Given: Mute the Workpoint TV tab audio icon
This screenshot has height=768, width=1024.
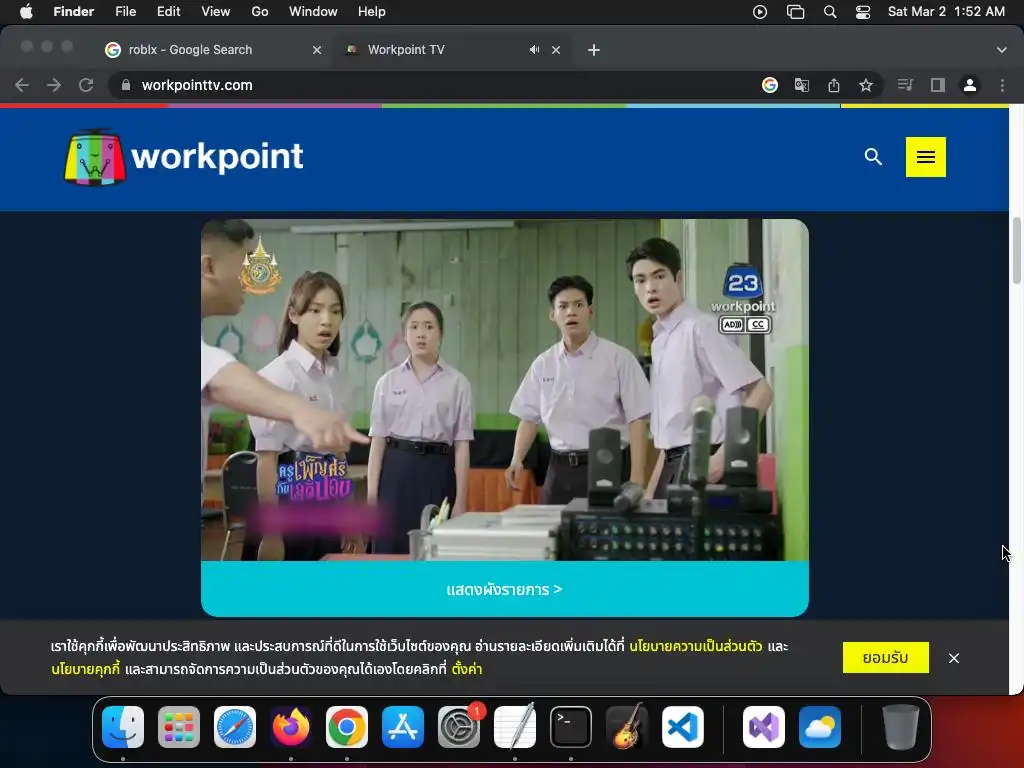Looking at the screenshot, I should pos(534,50).
